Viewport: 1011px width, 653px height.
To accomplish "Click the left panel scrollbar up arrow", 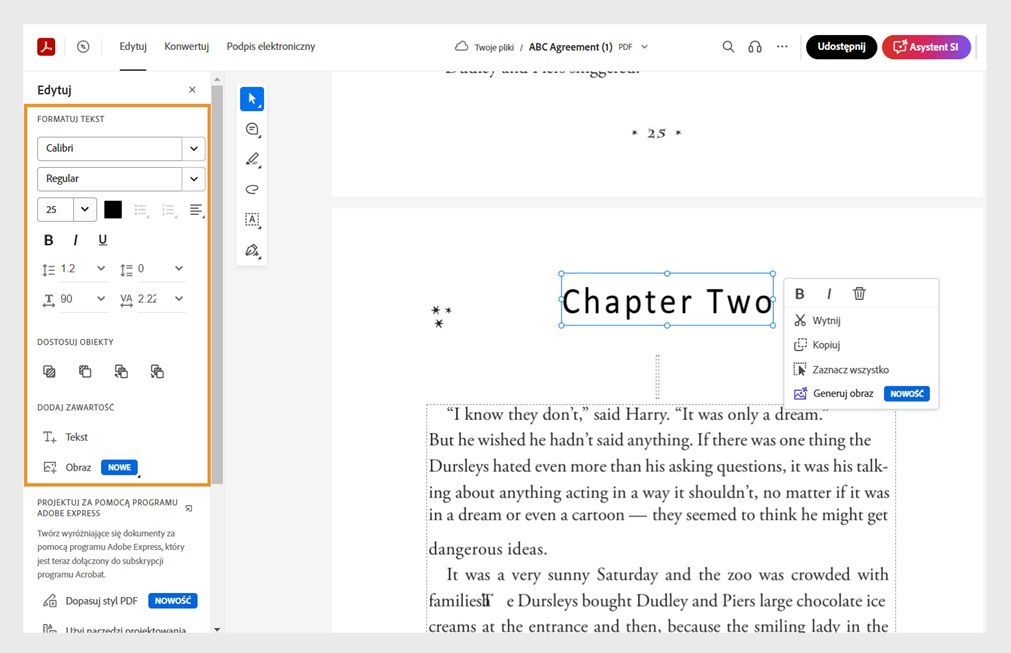I will coord(217,80).
